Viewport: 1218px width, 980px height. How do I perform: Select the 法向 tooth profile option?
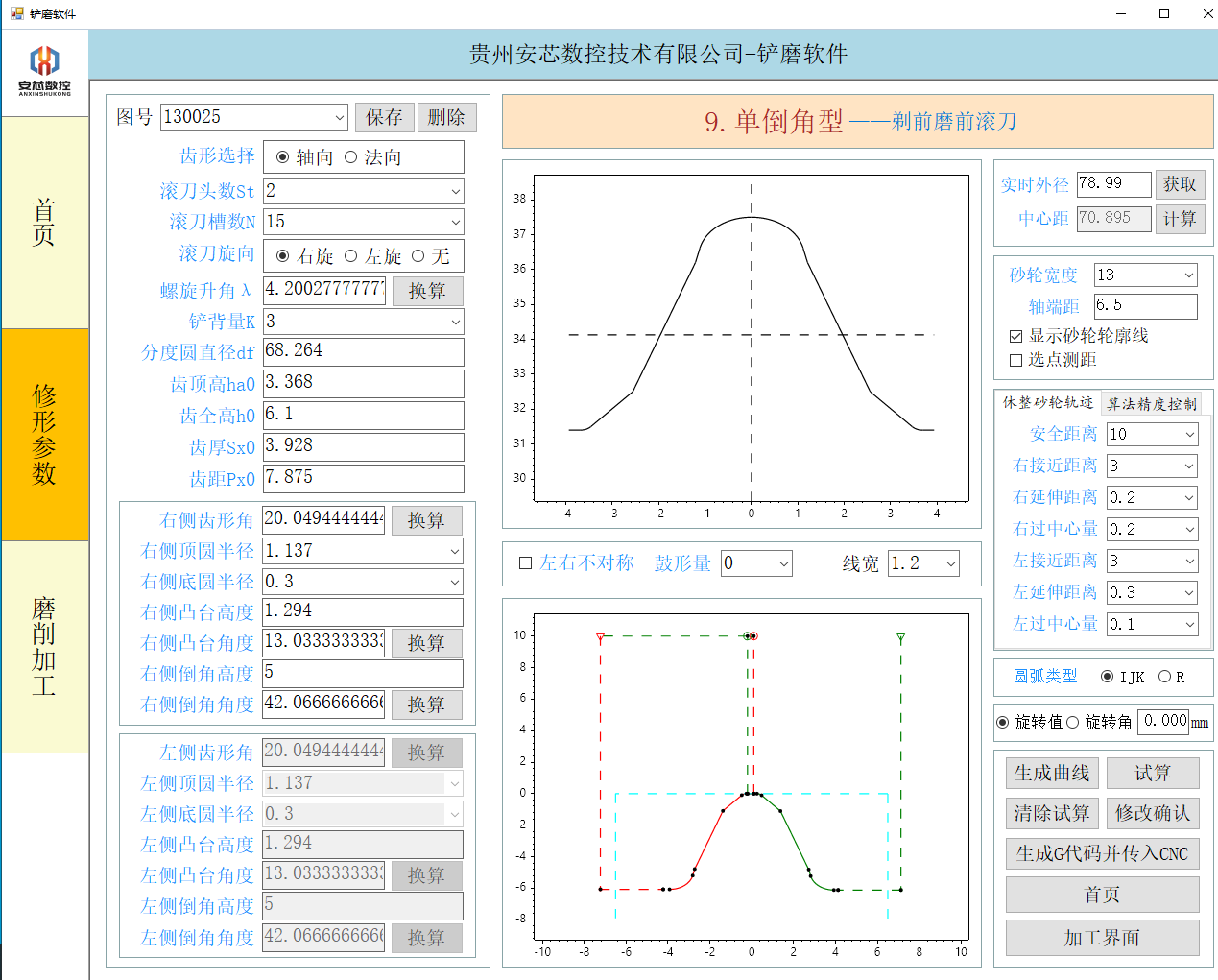click(350, 157)
